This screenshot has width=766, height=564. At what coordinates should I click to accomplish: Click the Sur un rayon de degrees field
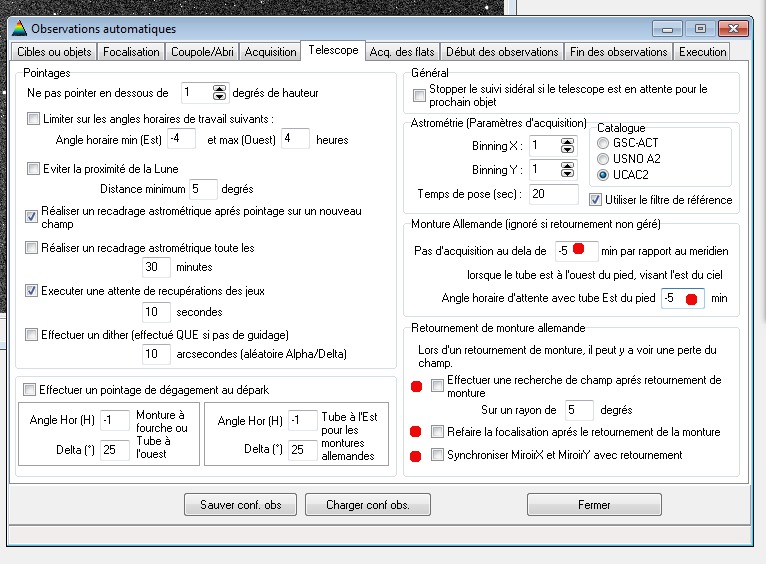(579, 410)
